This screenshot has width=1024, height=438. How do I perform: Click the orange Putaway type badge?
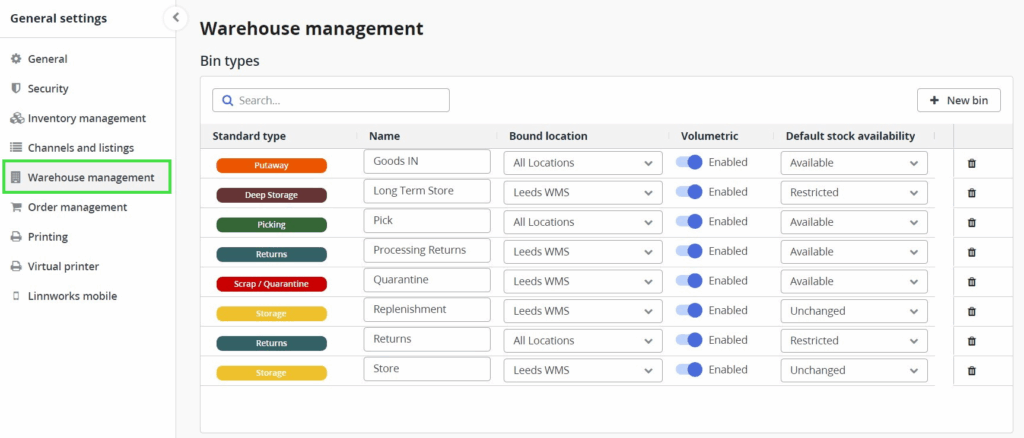tap(272, 166)
